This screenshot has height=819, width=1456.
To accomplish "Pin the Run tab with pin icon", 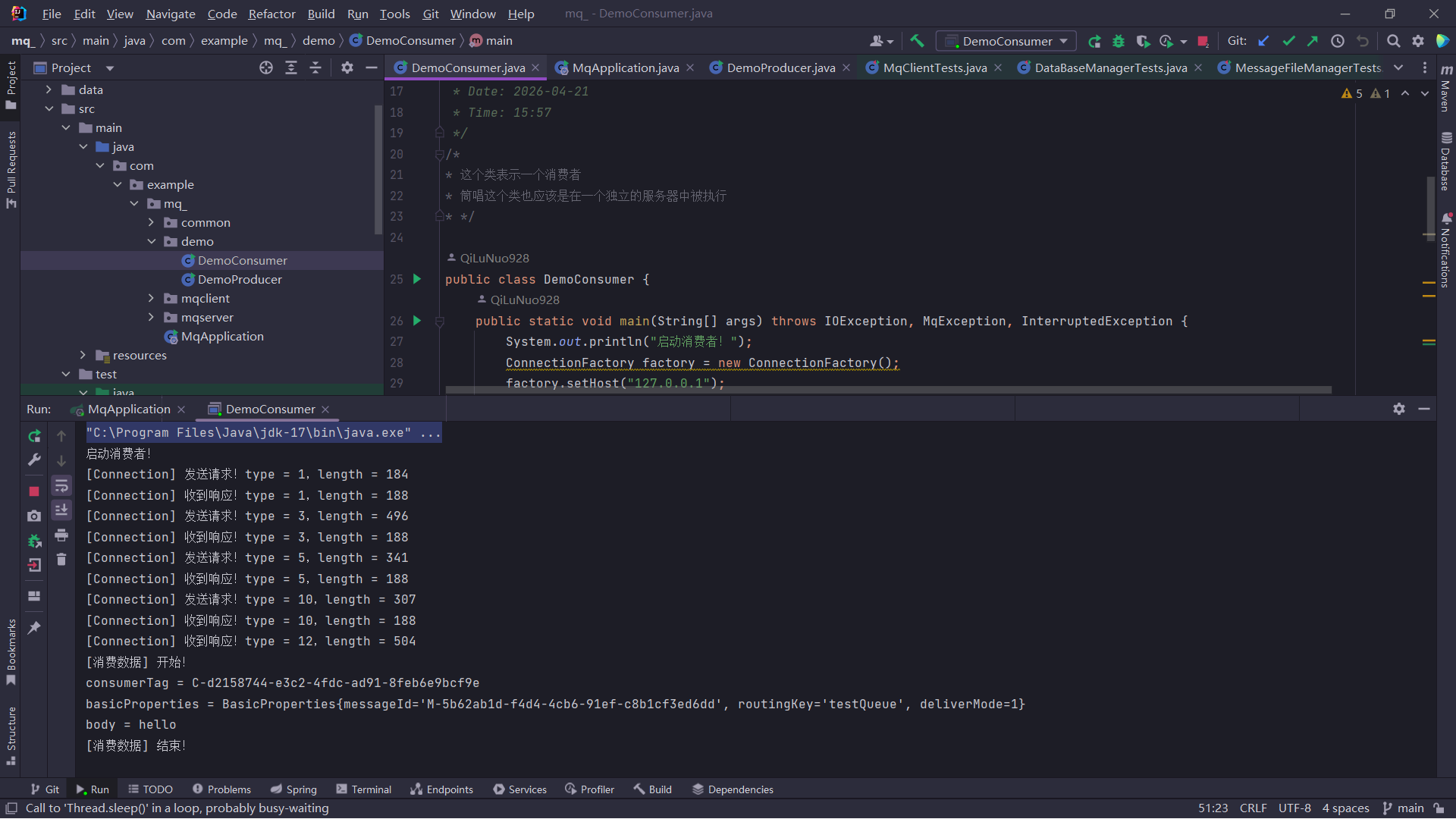I will (34, 628).
